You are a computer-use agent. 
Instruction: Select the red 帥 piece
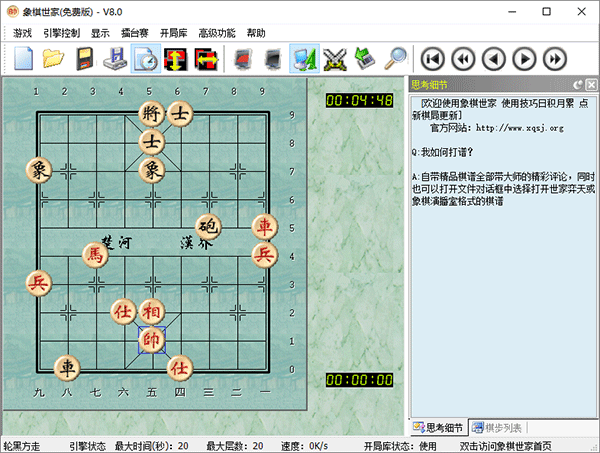pos(152,340)
